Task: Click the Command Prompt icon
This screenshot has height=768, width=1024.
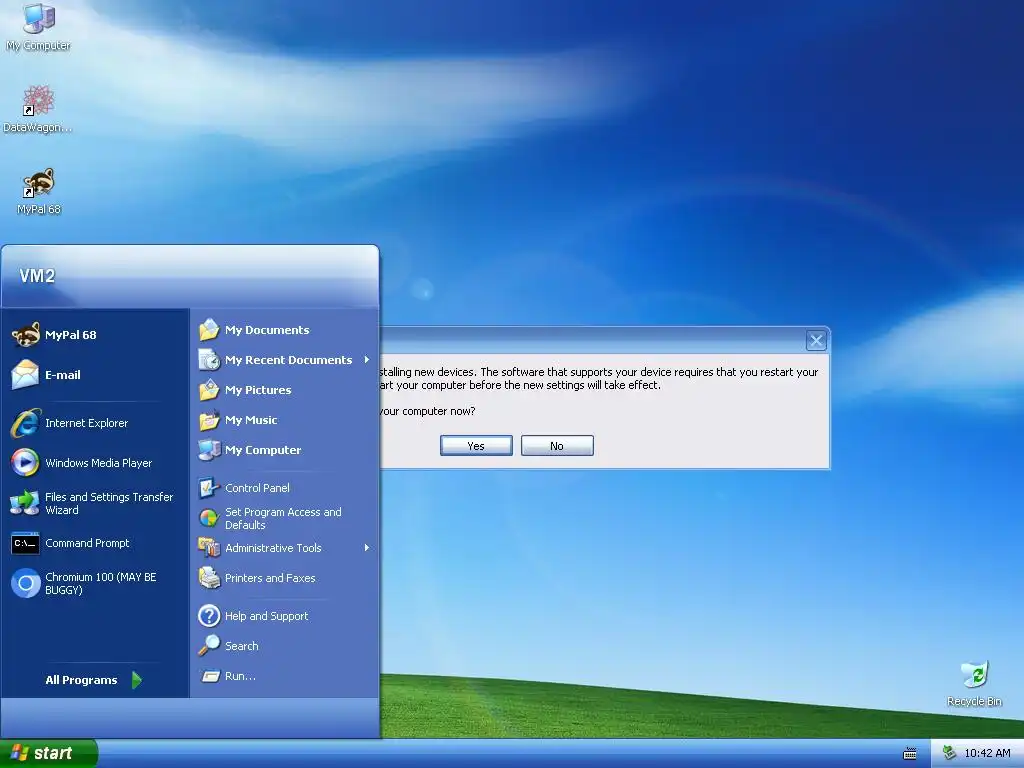Action: pyautogui.click(x=25, y=543)
